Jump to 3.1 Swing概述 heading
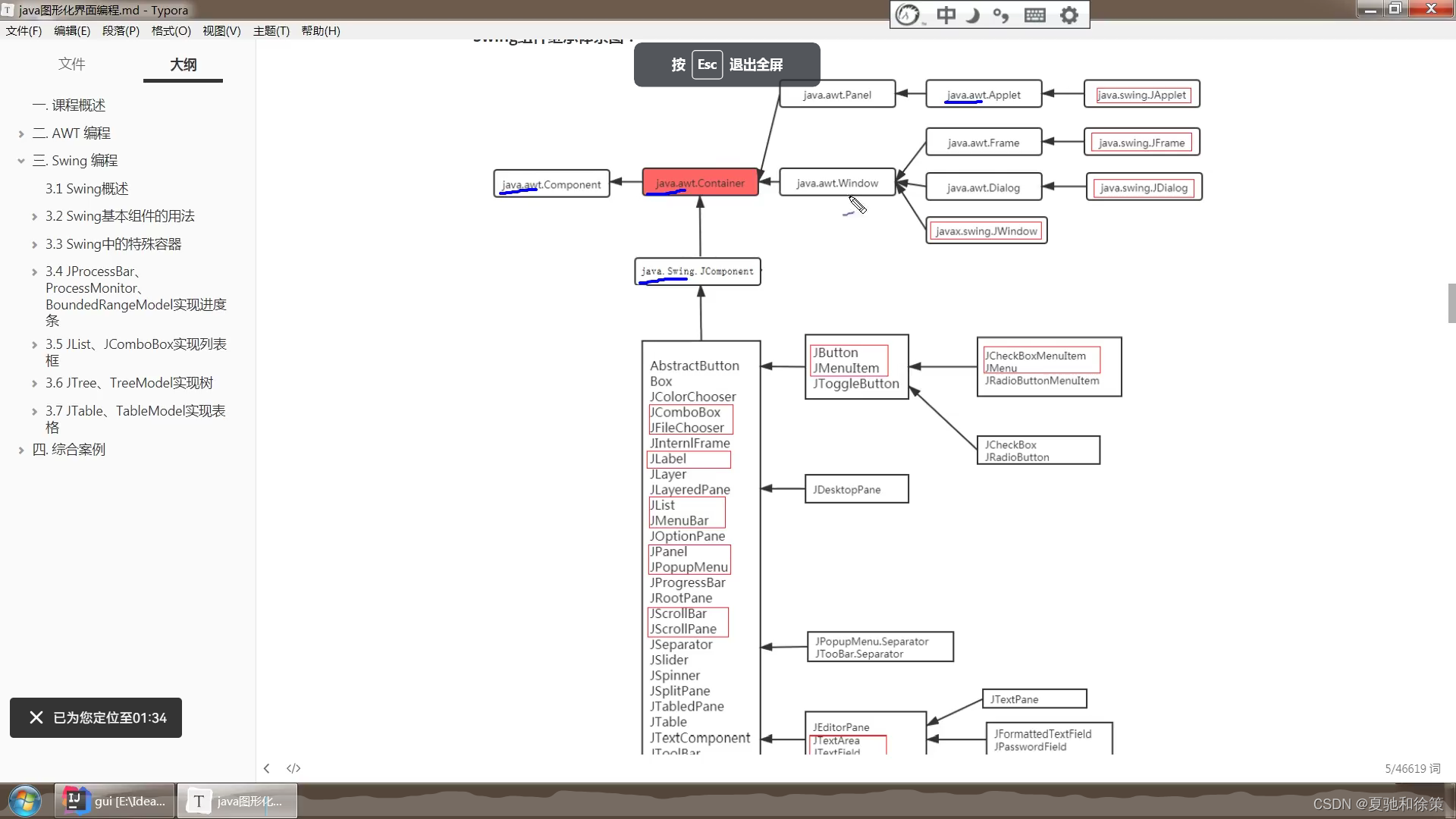 point(86,189)
